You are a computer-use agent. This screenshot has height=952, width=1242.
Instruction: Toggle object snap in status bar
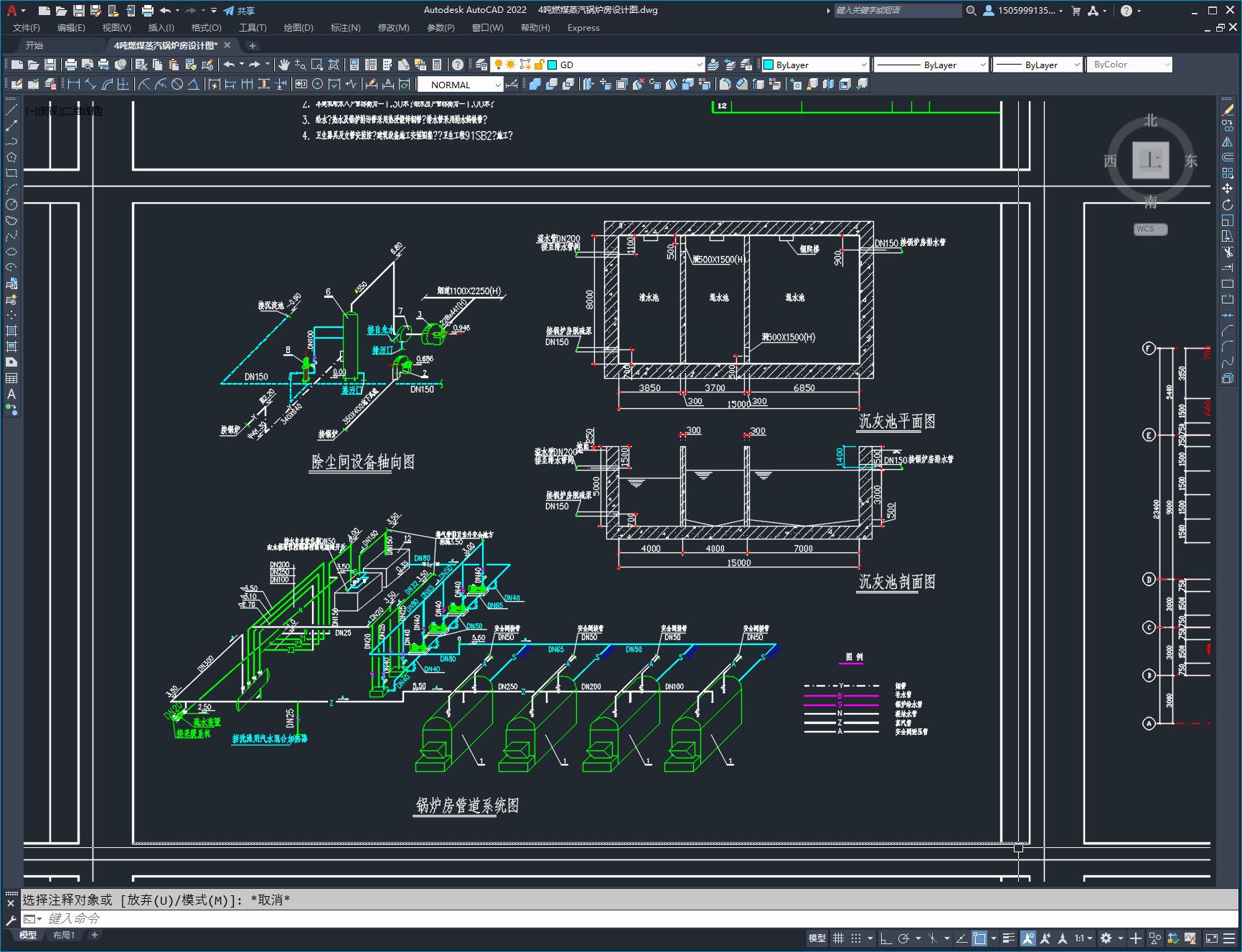[x=979, y=938]
